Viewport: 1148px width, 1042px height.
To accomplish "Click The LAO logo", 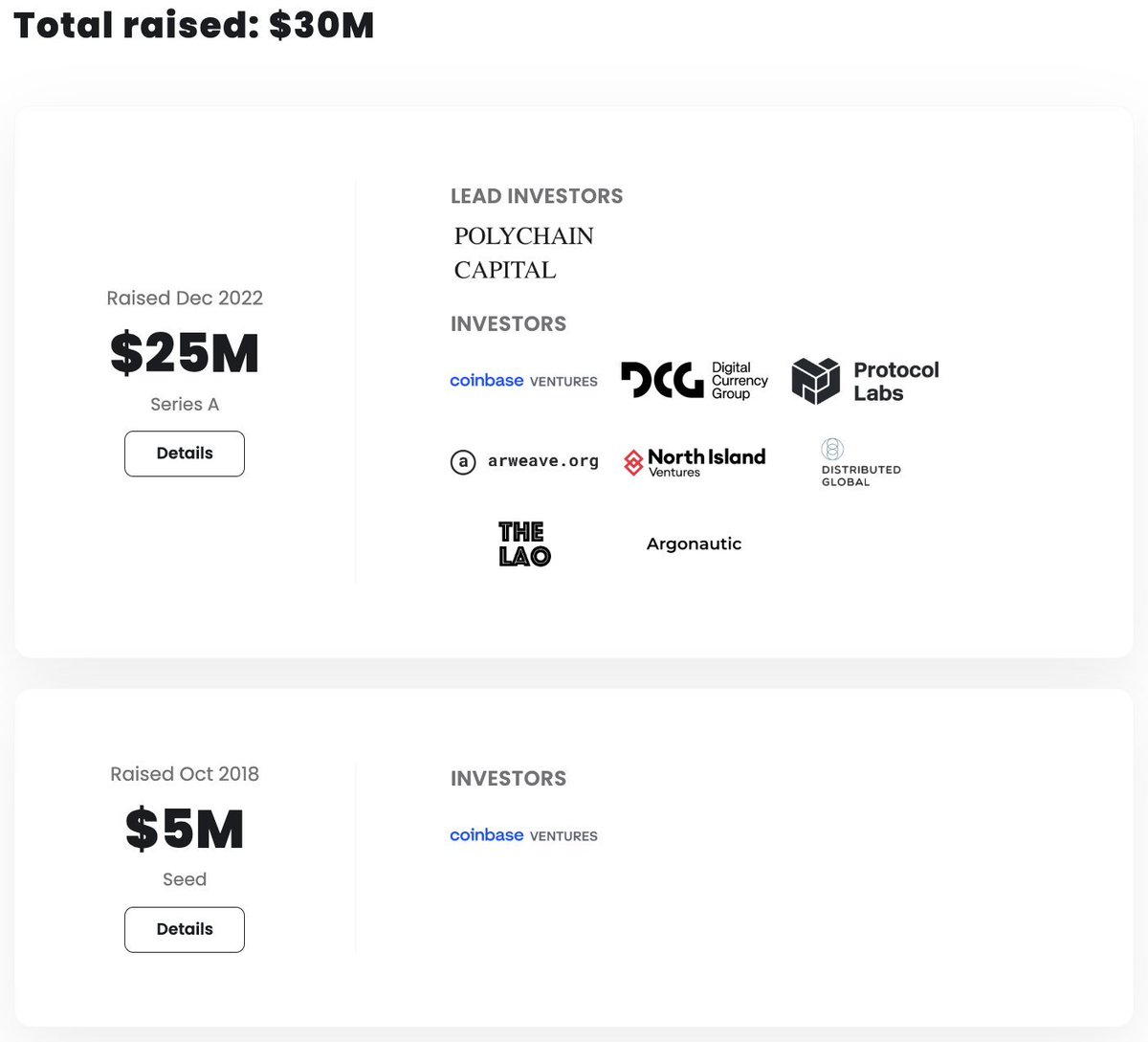I will (524, 543).
